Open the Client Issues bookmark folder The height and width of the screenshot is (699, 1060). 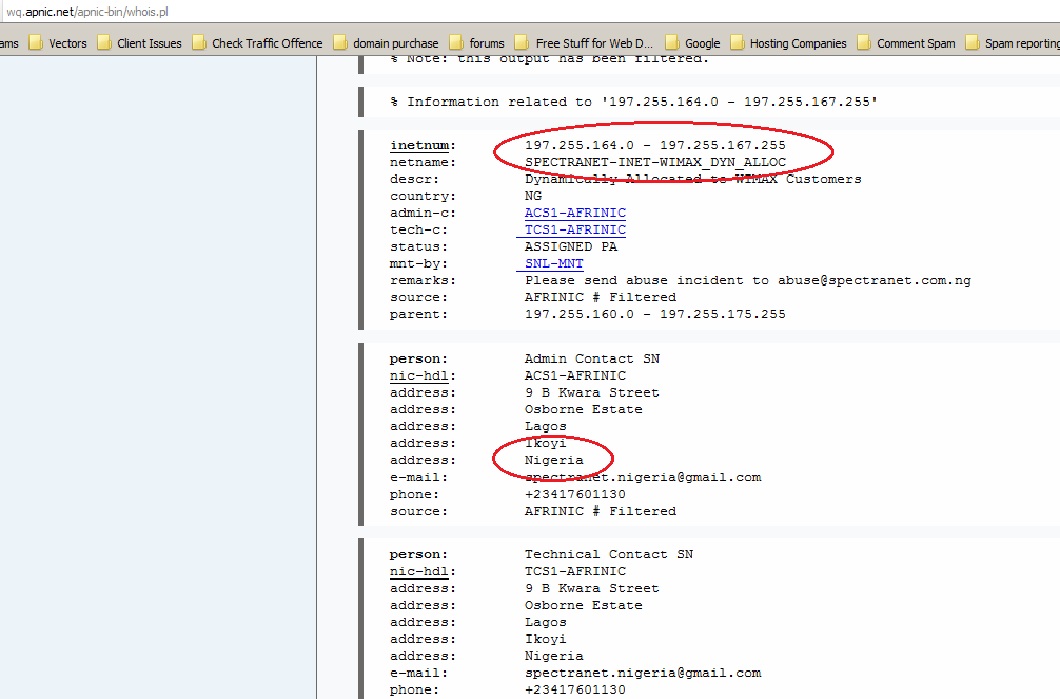pyautogui.click(x=139, y=43)
